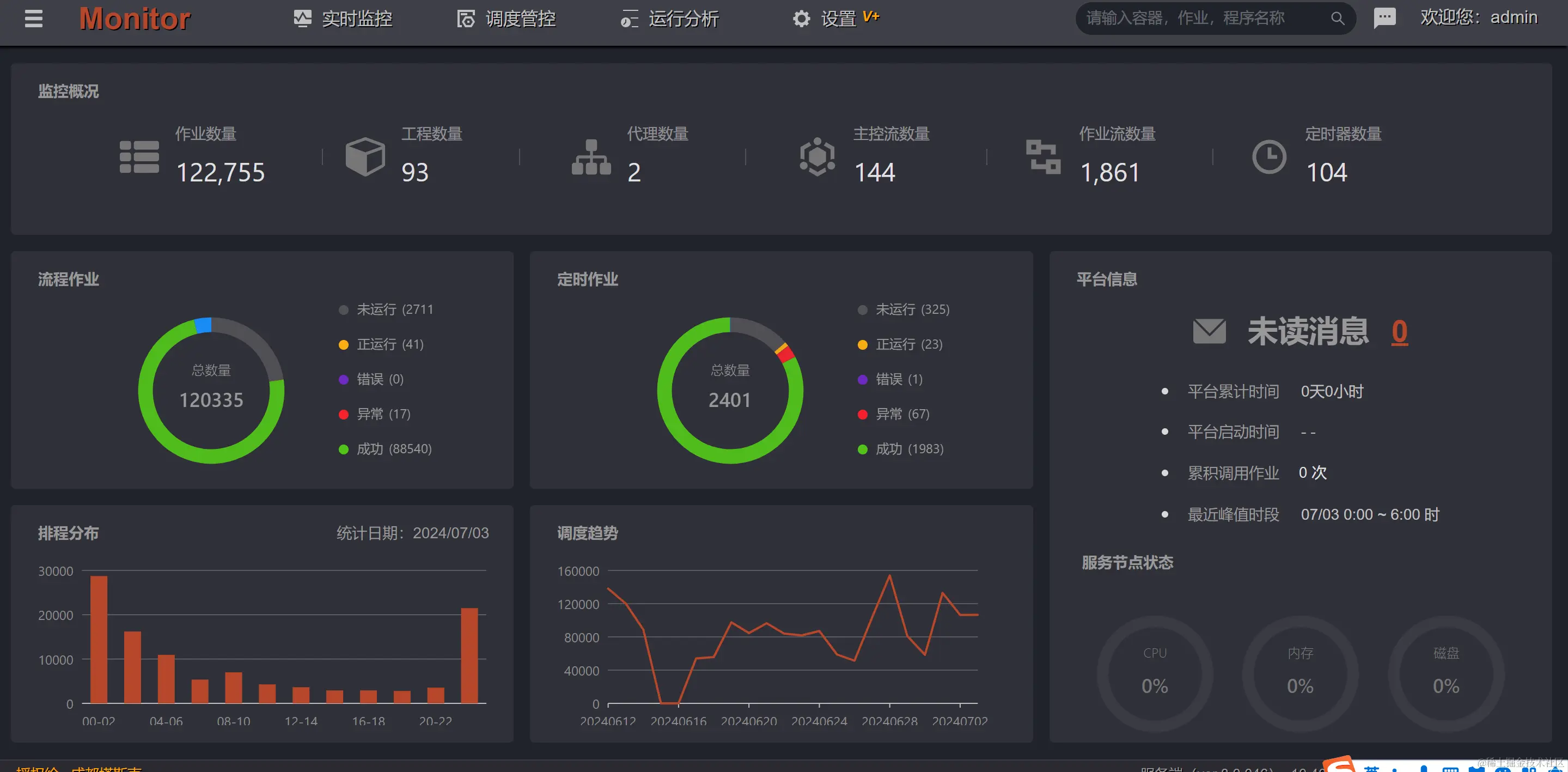Click the project count cube icon
1568x772 pixels.
click(364, 157)
